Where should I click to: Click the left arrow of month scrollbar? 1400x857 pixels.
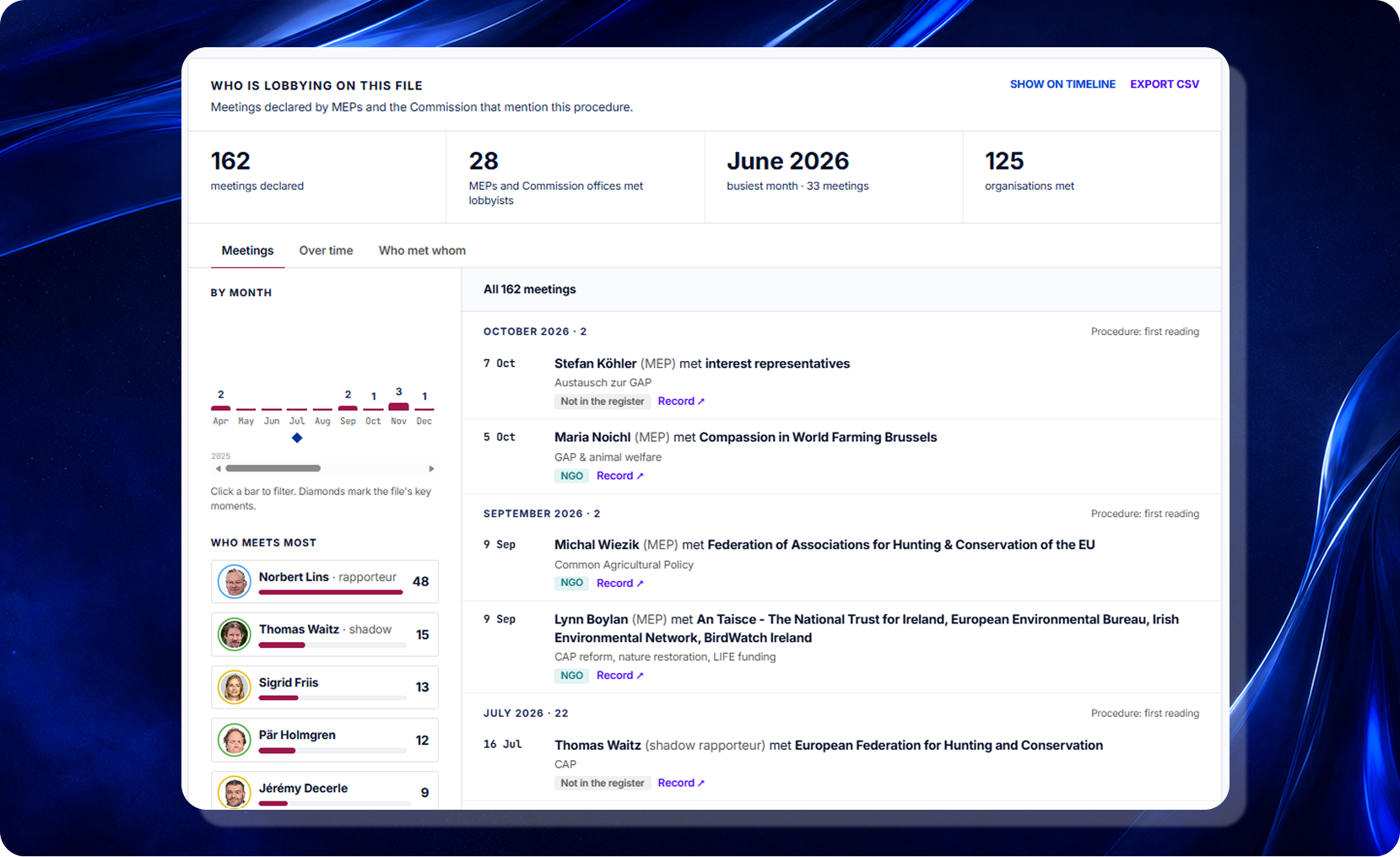point(218,468)
